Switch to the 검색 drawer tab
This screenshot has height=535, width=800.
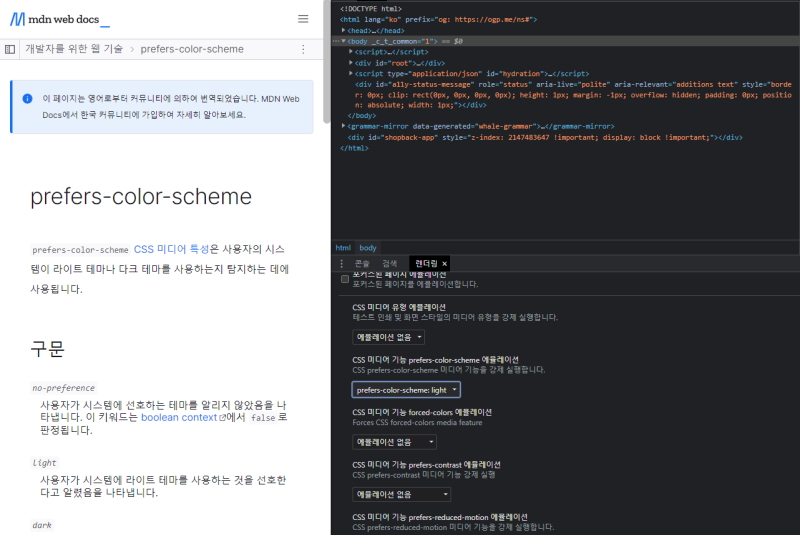[390, 264]
